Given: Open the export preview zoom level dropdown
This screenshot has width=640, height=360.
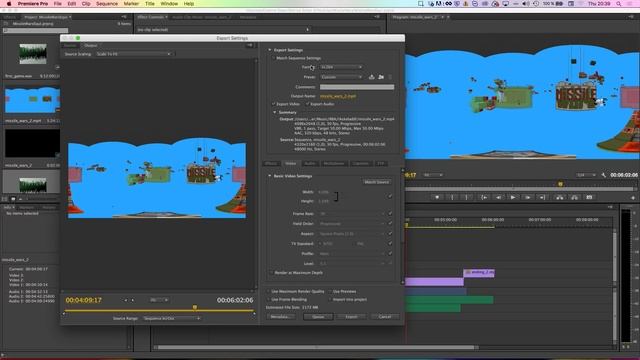Looking at the screenshot, I should click(159, 300).
